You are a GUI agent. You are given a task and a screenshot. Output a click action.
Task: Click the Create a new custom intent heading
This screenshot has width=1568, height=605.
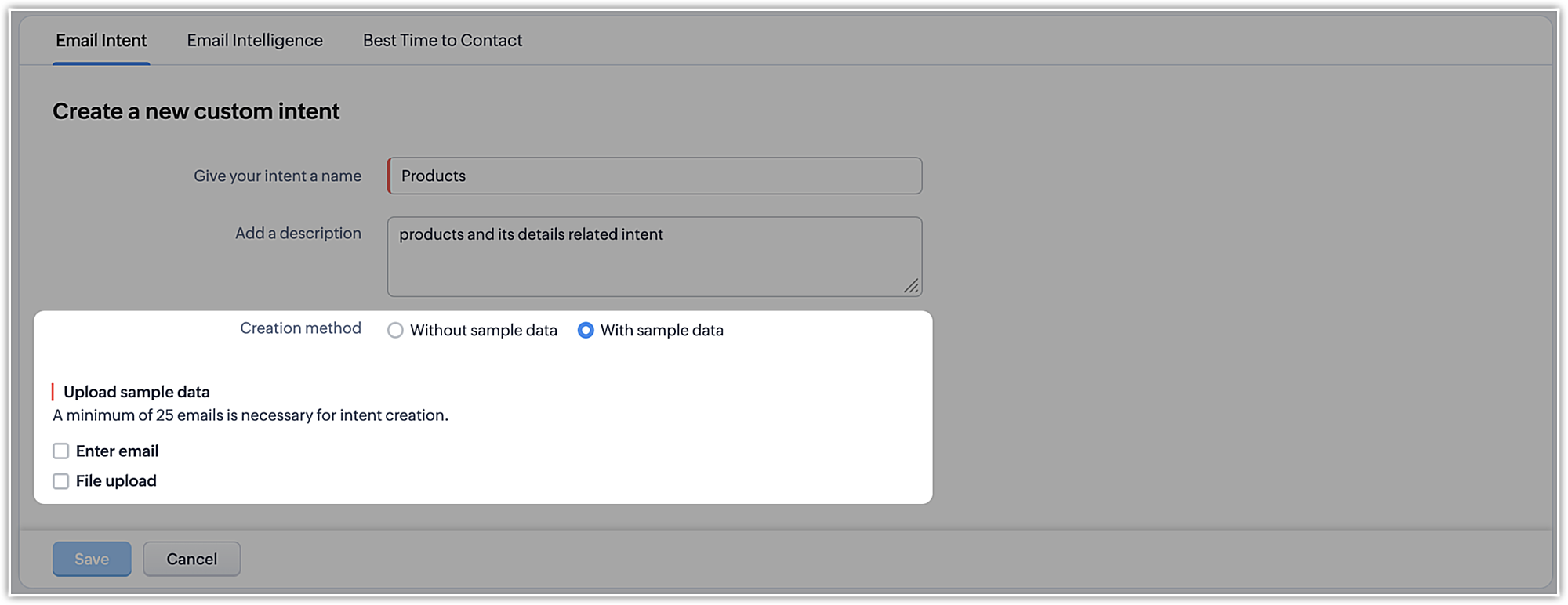pyautogui.click(x=196, y=111)
